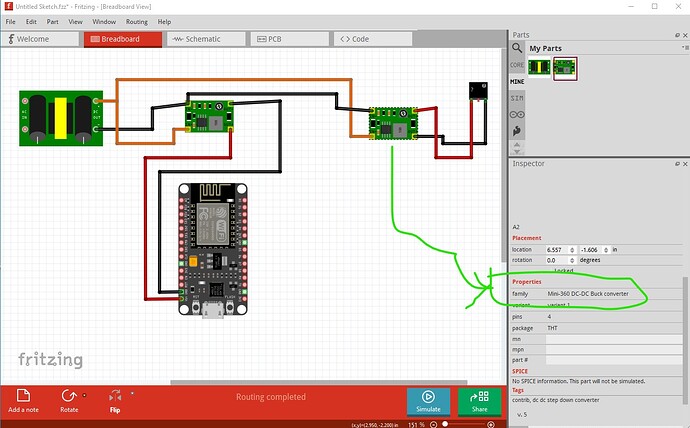Click the zoom in plus icon
The height and width of the screenshot is (428, 690).
click(x=491, y=424)
